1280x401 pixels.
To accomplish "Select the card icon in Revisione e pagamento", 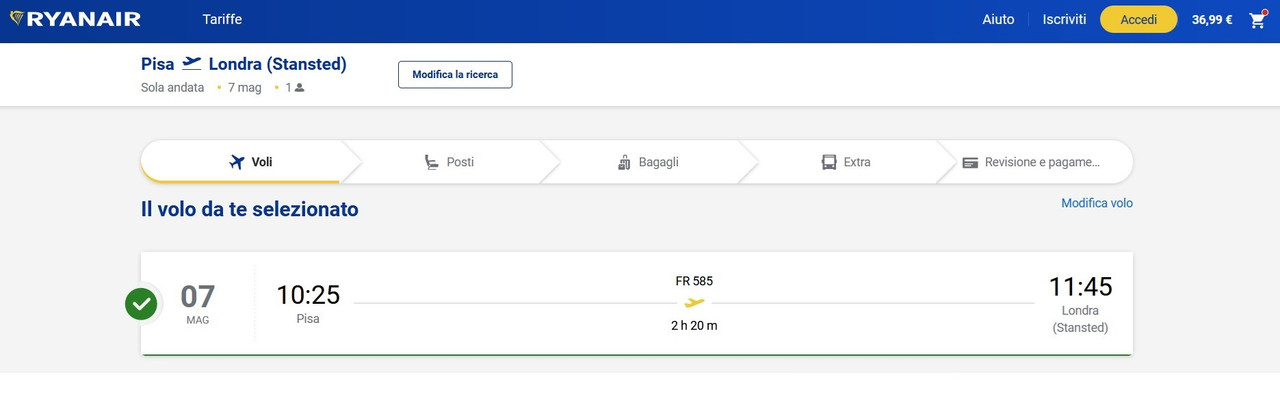I will click(x=970, y=162).
